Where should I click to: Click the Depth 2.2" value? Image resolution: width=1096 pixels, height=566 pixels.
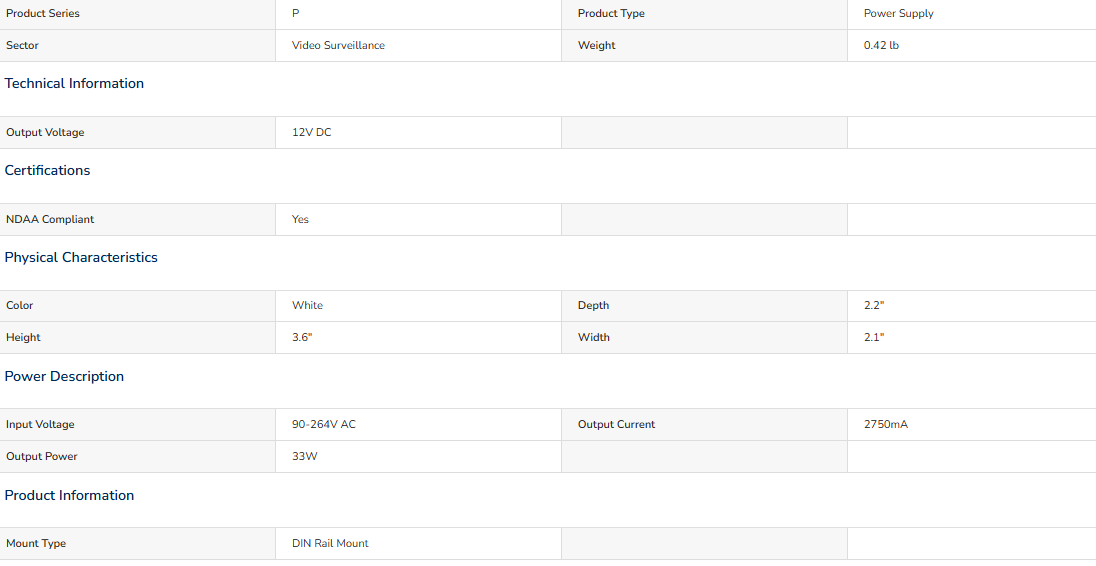click(x=874, y=305)
